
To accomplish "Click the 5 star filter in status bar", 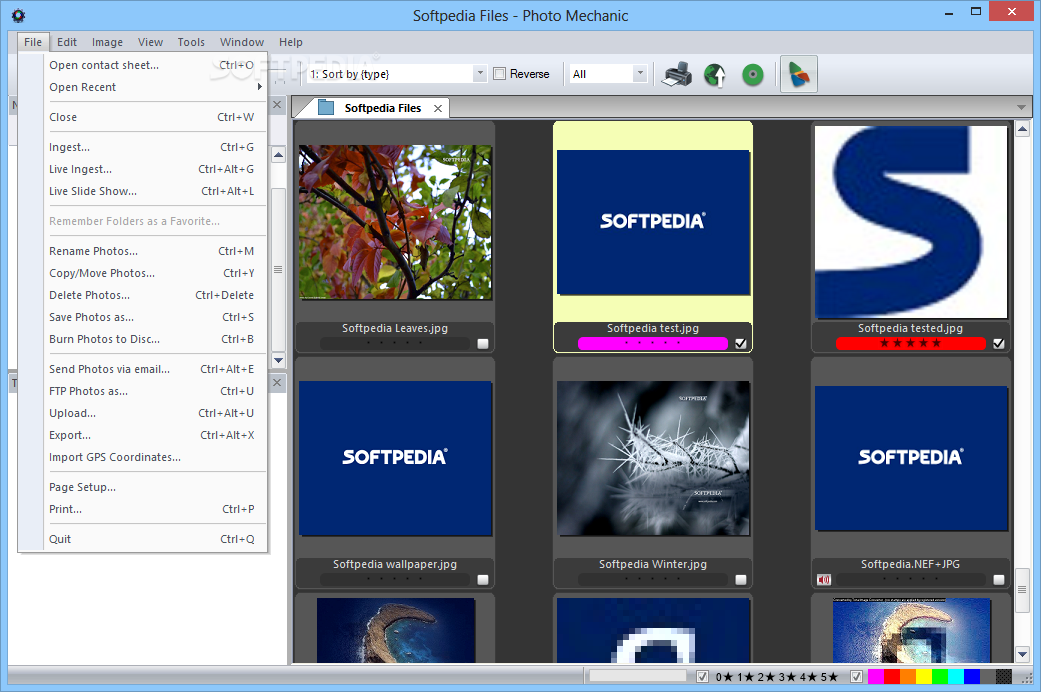I will click(x=829, y=677).
